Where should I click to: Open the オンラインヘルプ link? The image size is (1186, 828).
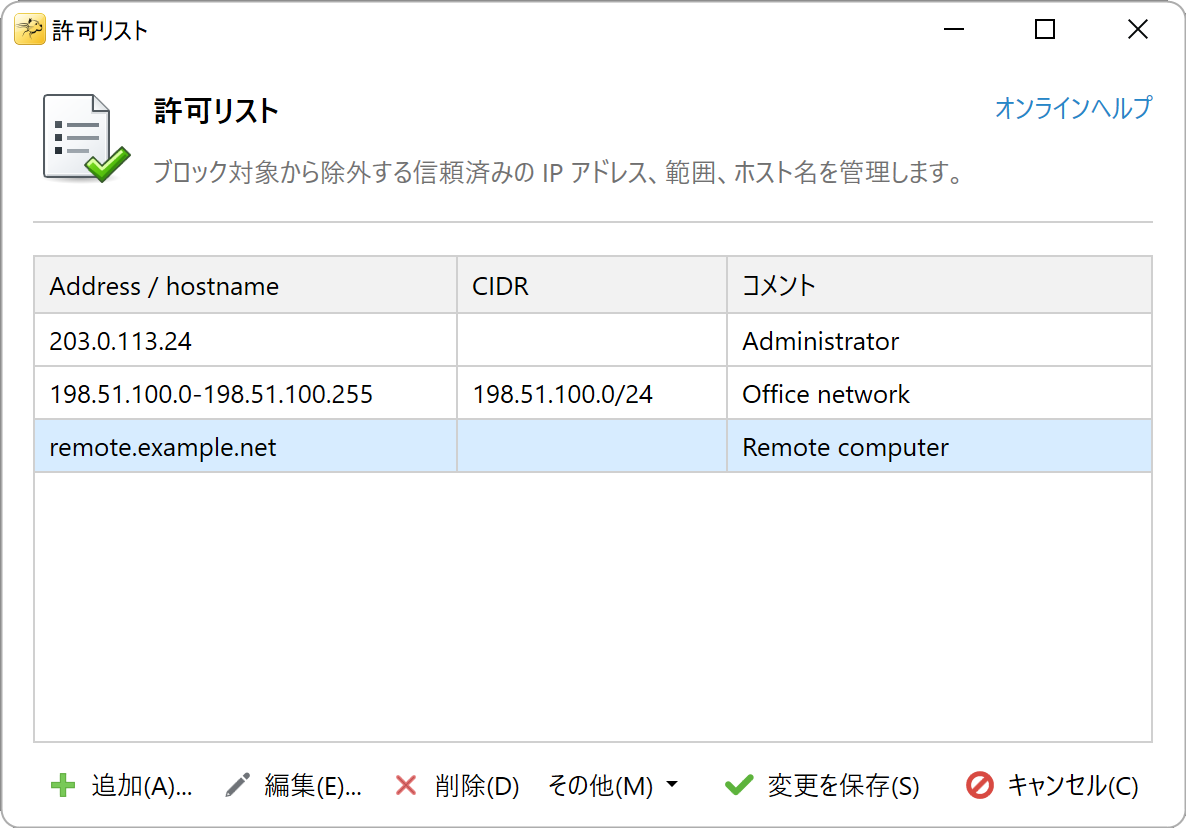1073,107
